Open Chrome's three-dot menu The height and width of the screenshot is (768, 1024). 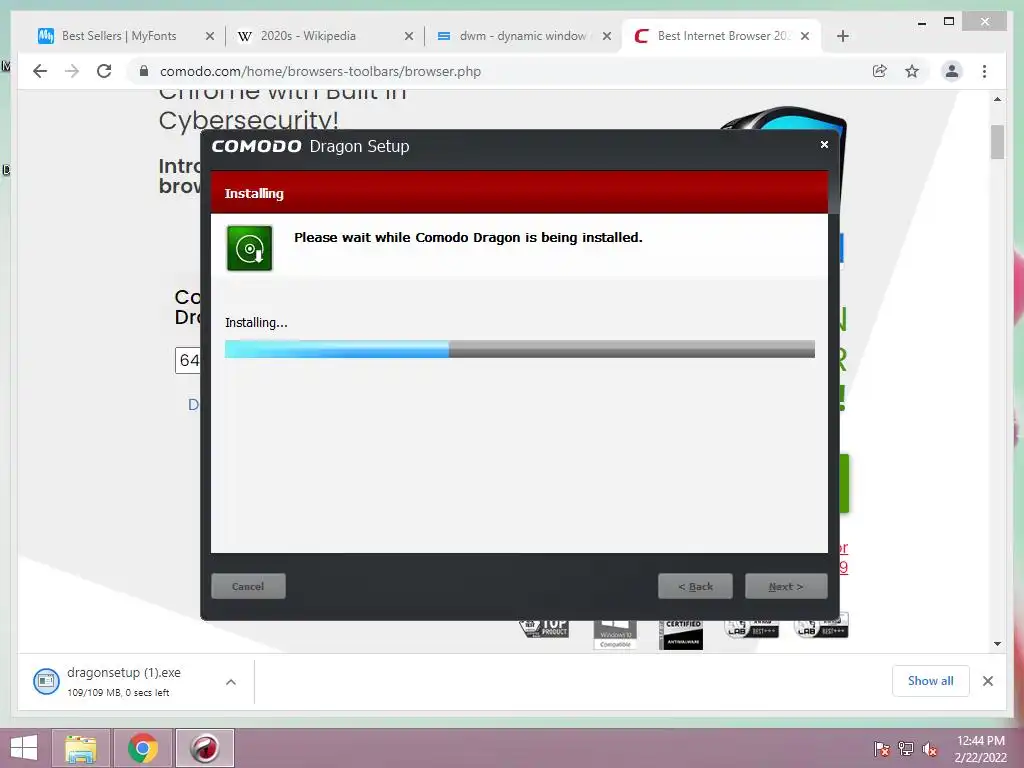[984, 71]
